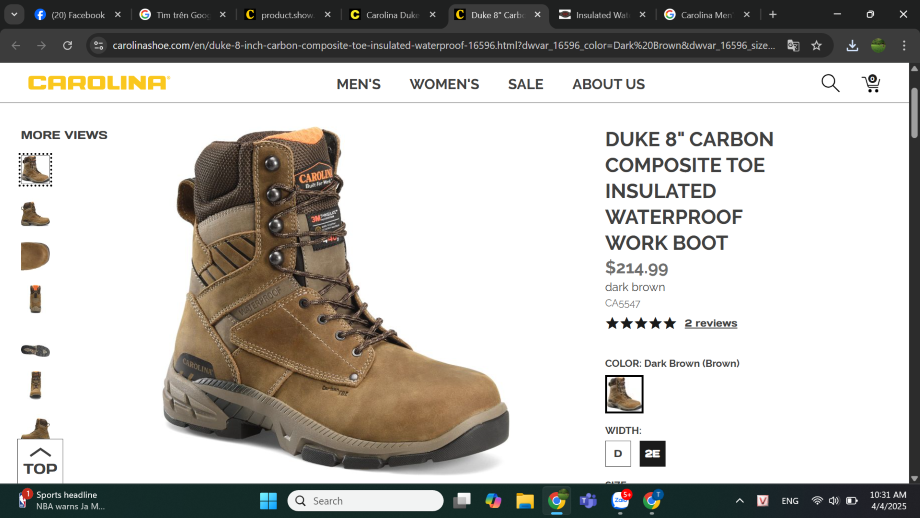Select width 2E
This screenshot has height=518, width=920.
652,453
